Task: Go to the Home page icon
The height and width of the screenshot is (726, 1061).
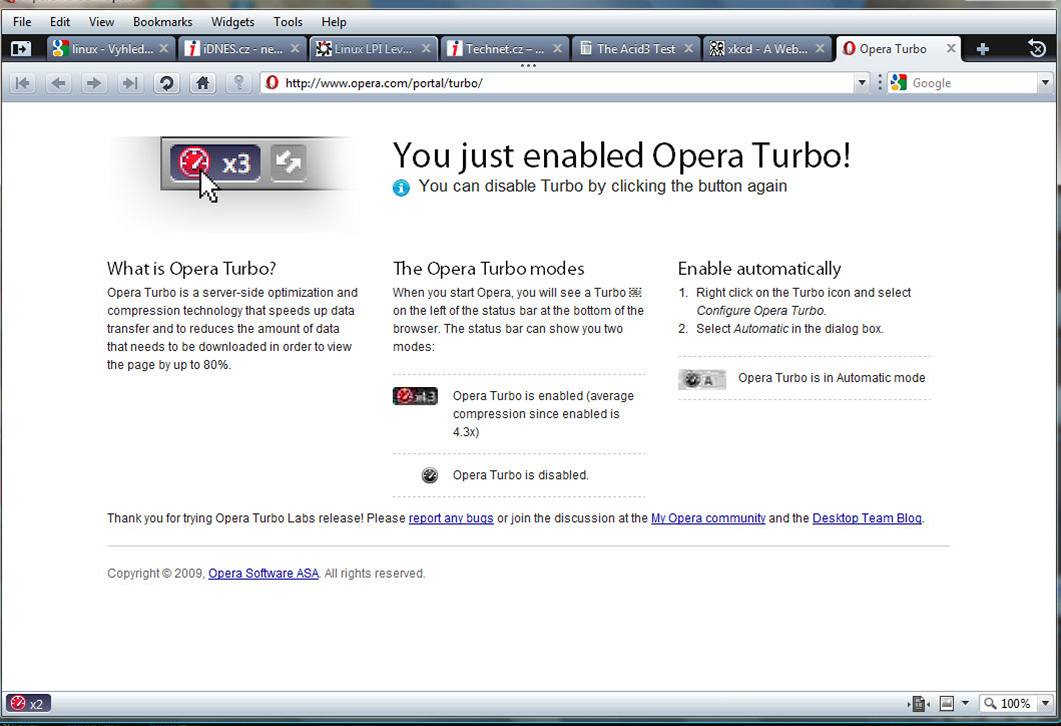Action: (202, 83)
